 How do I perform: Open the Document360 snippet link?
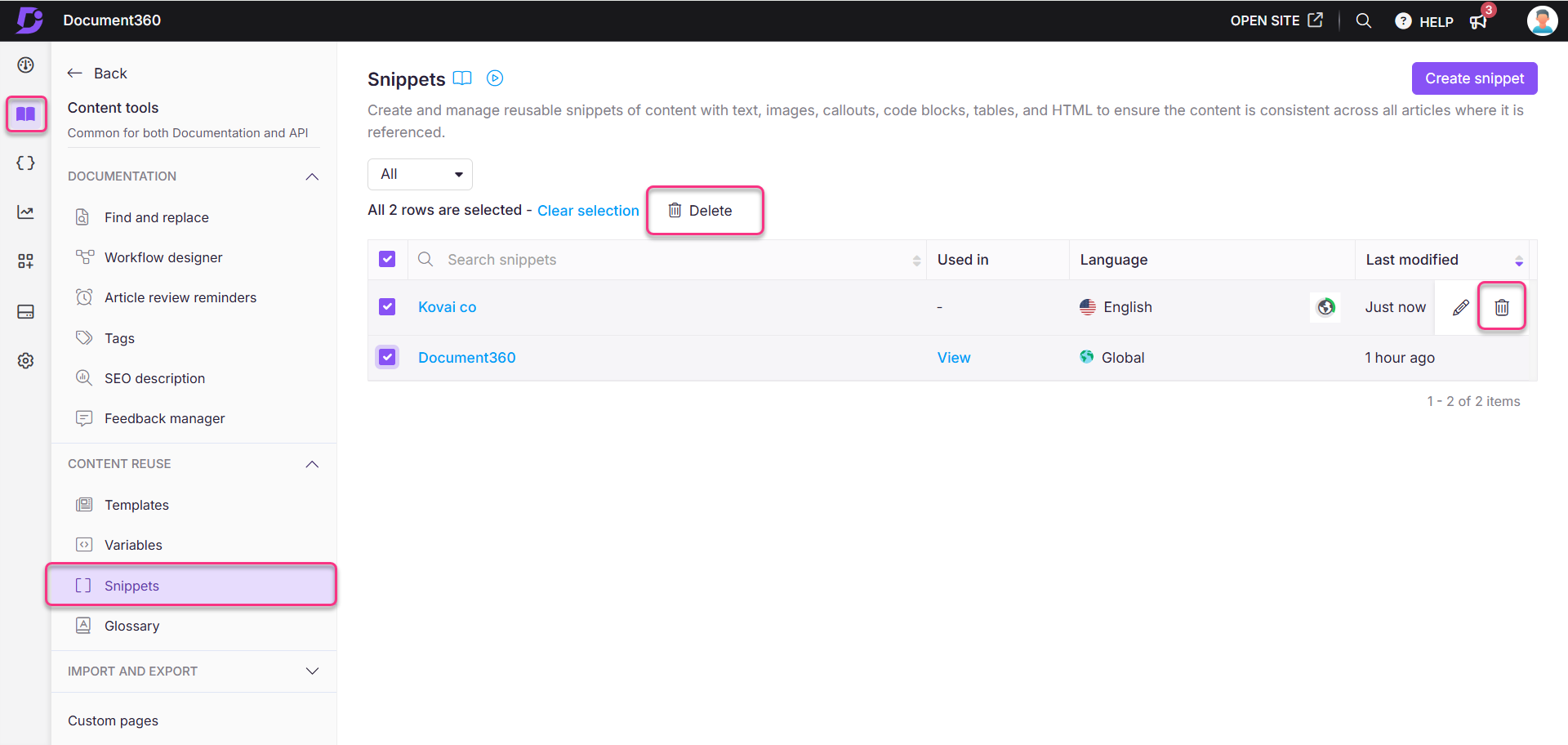(466, 358)
